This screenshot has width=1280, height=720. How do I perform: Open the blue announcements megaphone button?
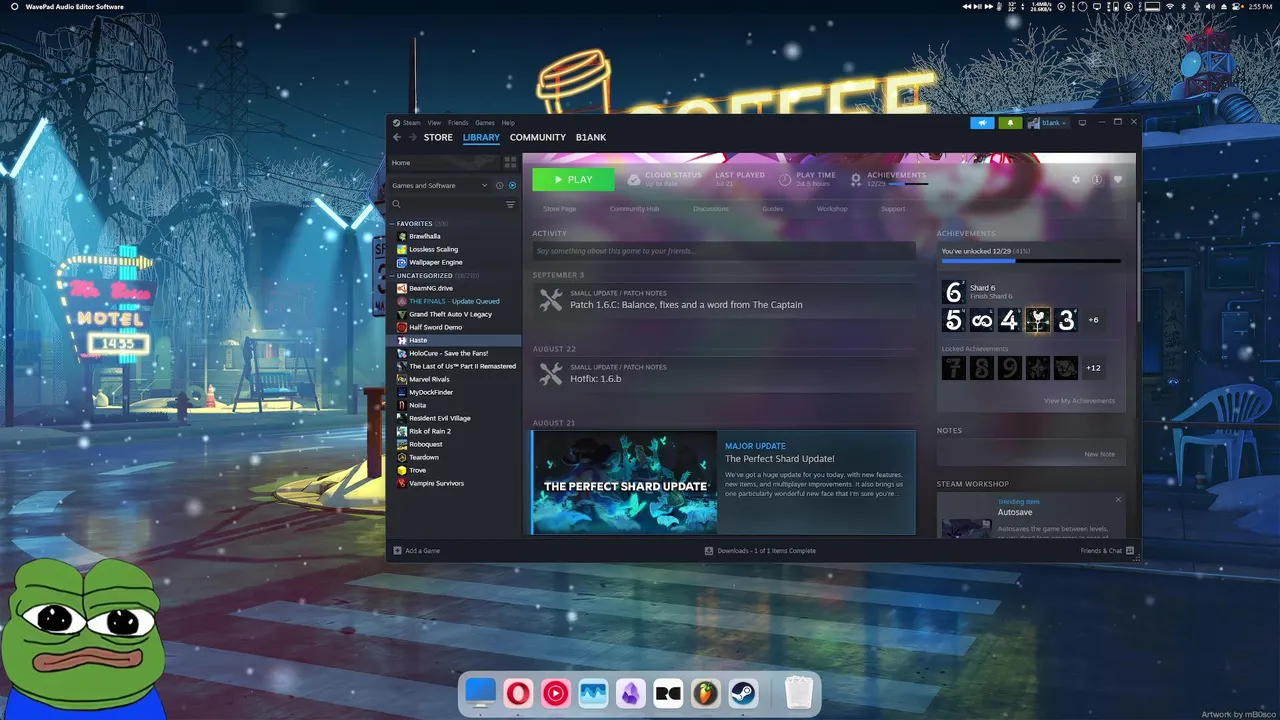coord(982,123)
